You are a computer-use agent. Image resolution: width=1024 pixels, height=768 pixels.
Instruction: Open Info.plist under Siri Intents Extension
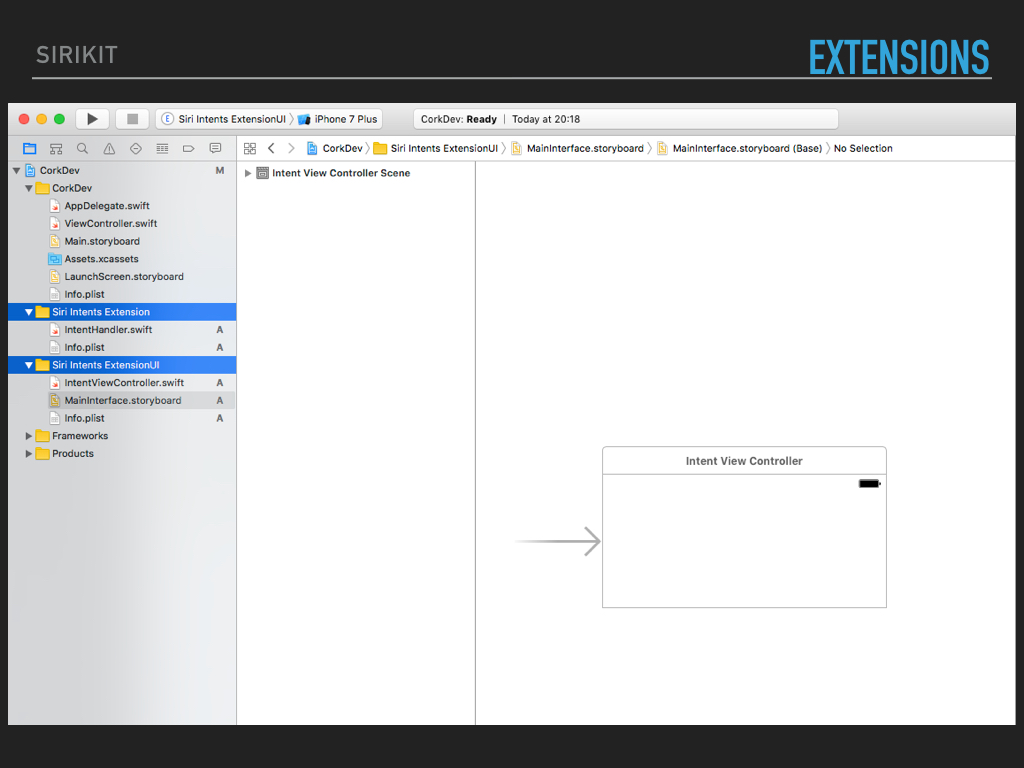pos(122,347)
